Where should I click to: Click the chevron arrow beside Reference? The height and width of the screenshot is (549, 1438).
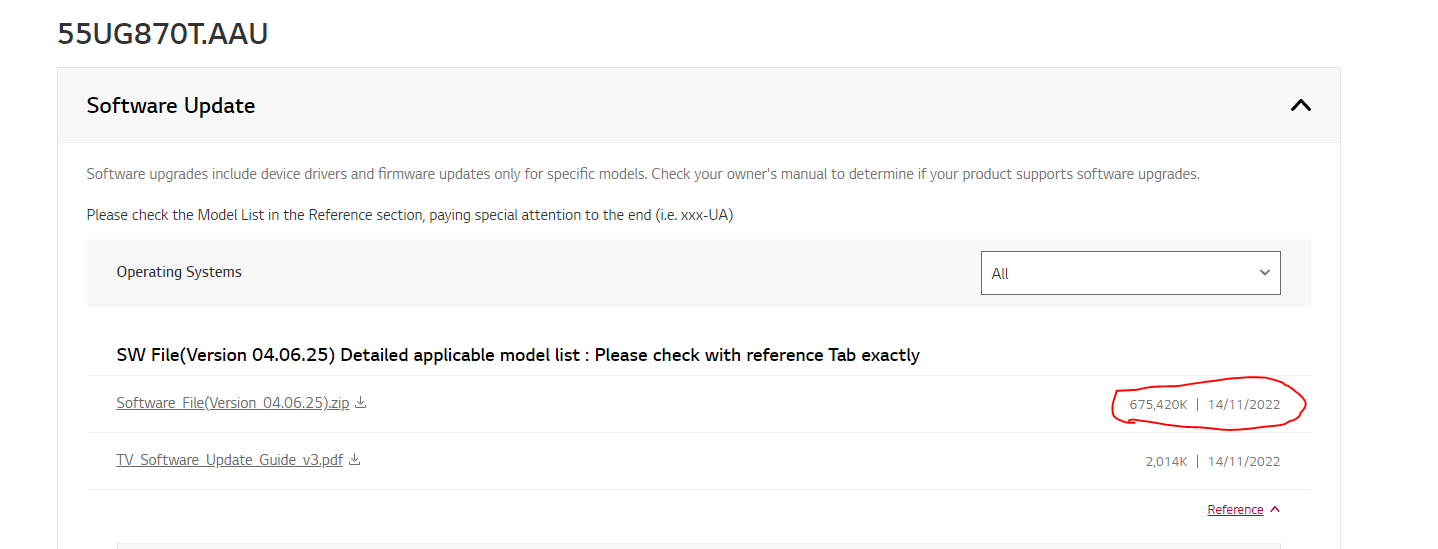(1275, 510)
